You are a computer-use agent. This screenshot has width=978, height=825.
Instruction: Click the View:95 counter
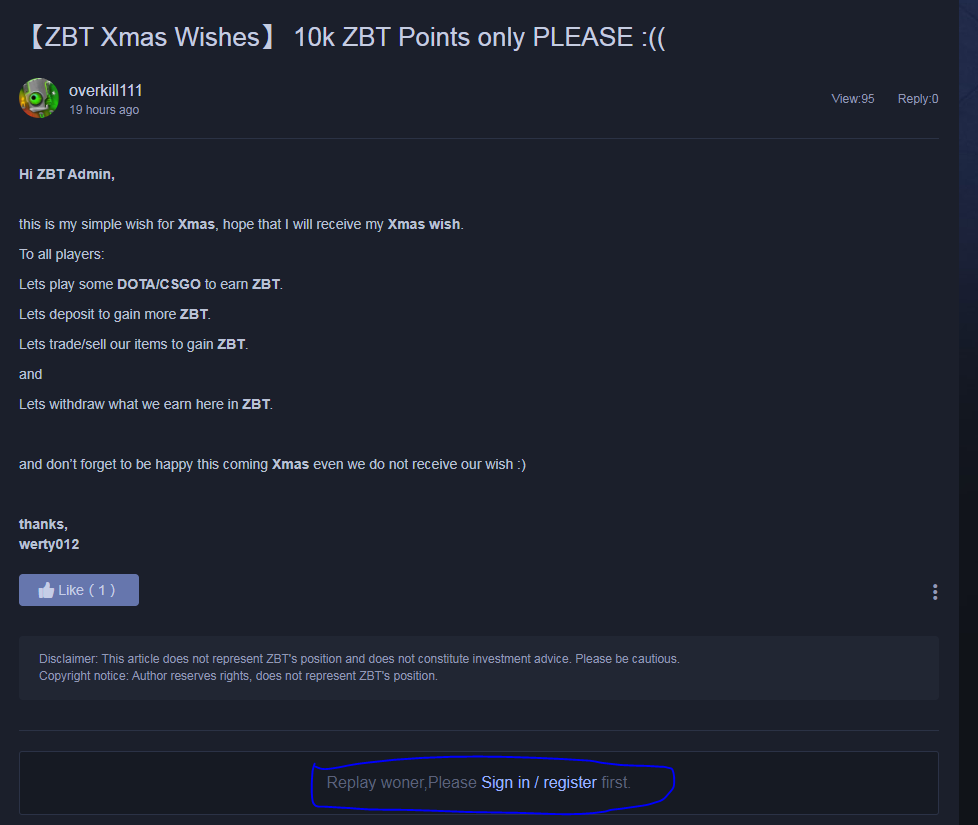click(853, 99)
